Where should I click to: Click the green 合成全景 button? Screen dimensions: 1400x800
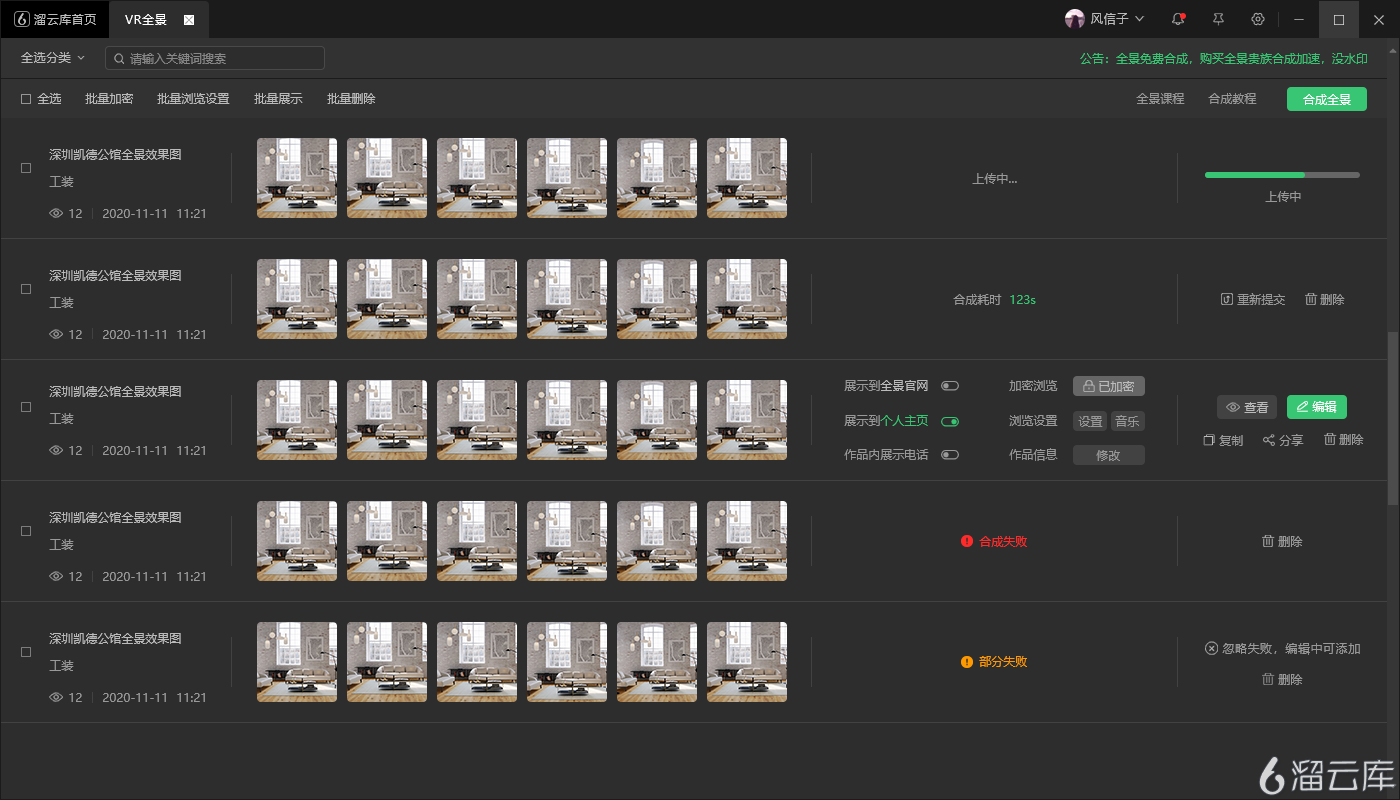1327,99
